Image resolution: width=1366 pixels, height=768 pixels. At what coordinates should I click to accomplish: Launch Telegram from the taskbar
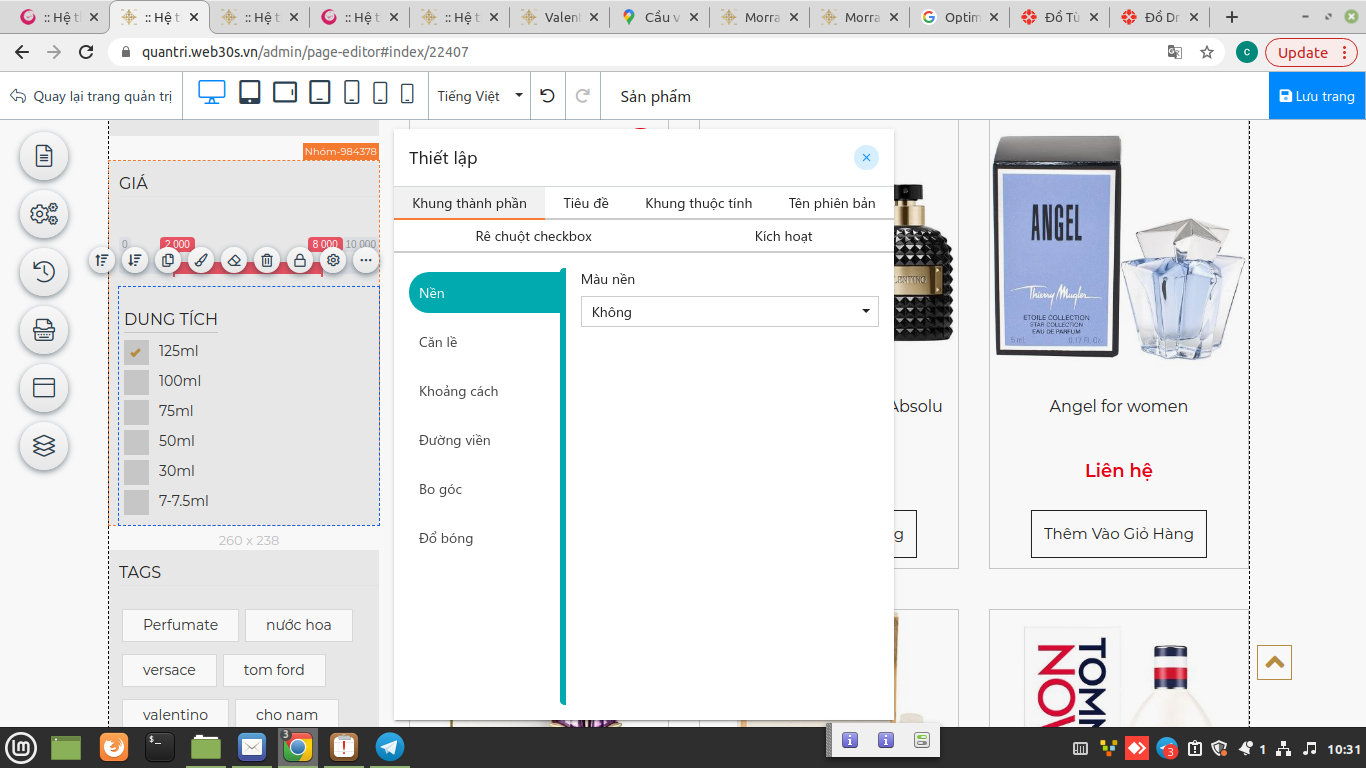tap(390, 747)
